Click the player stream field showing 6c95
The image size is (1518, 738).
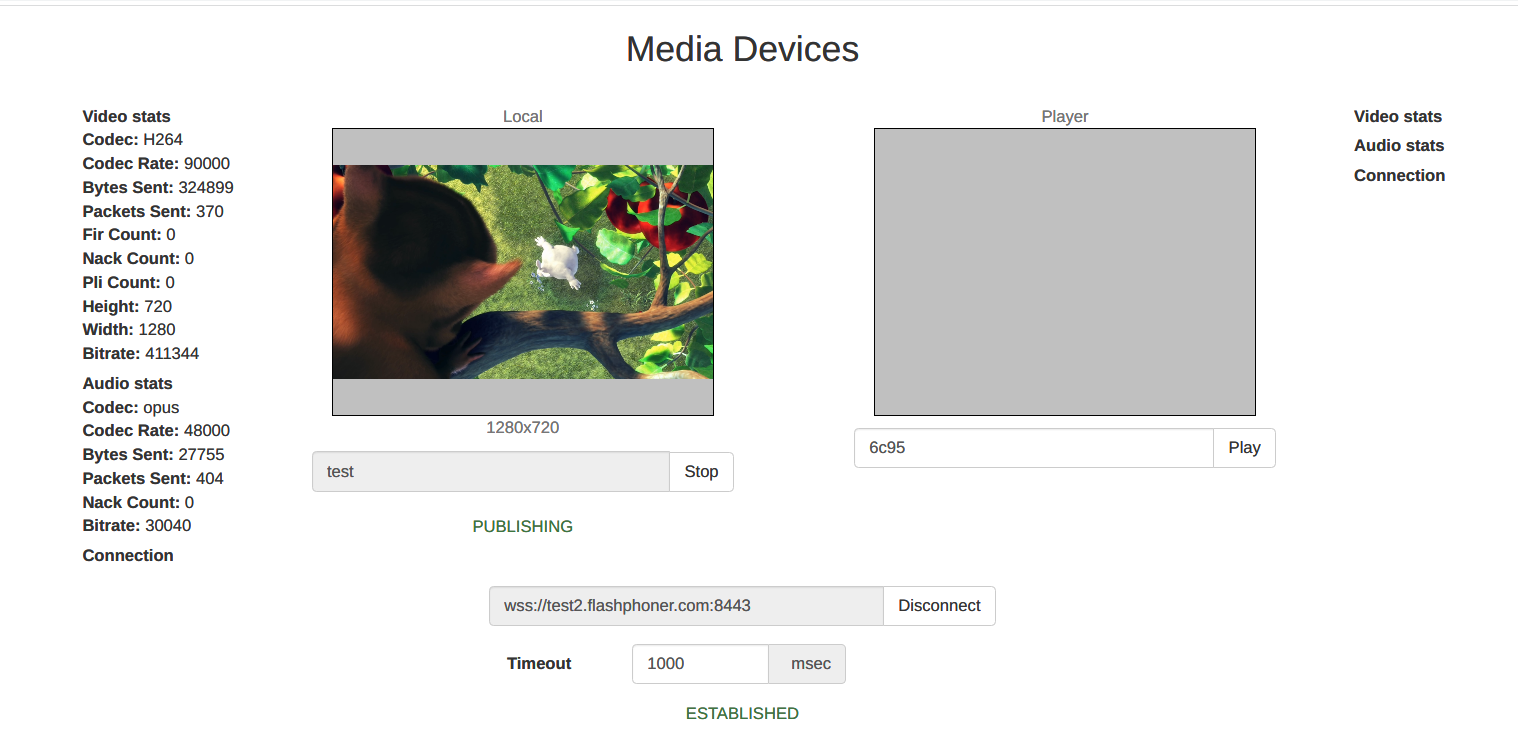[1033, 448]
